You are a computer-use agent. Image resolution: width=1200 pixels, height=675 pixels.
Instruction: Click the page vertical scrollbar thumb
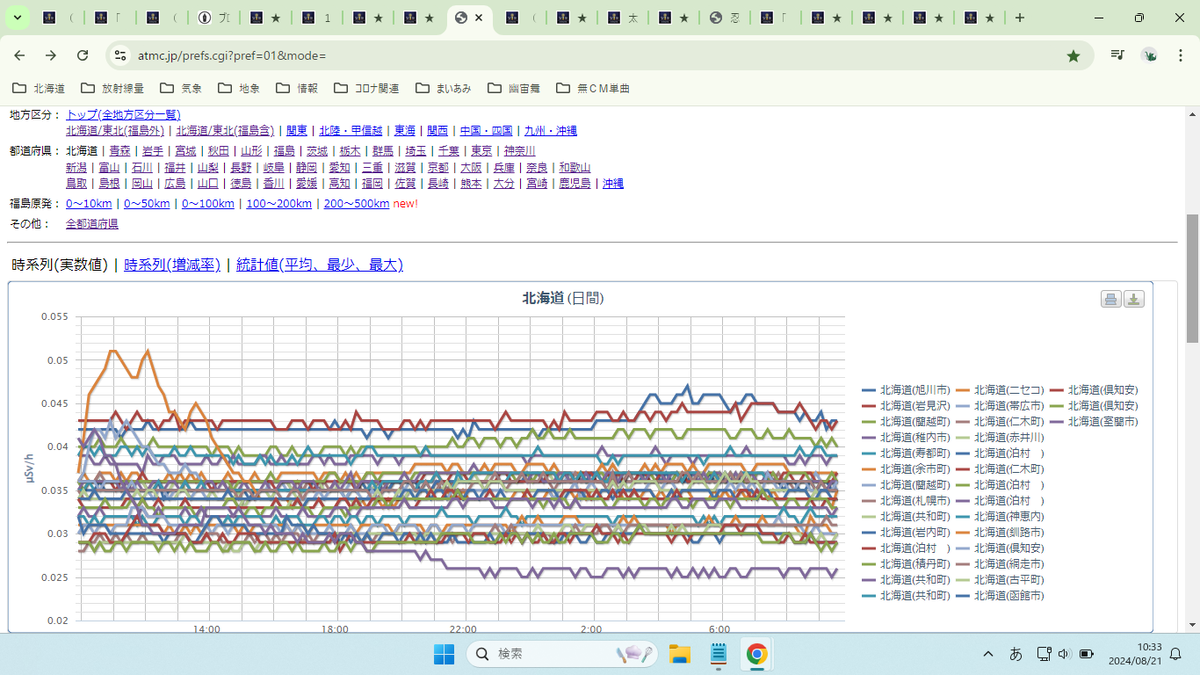pyautogui.click(x=1191, y=277)
